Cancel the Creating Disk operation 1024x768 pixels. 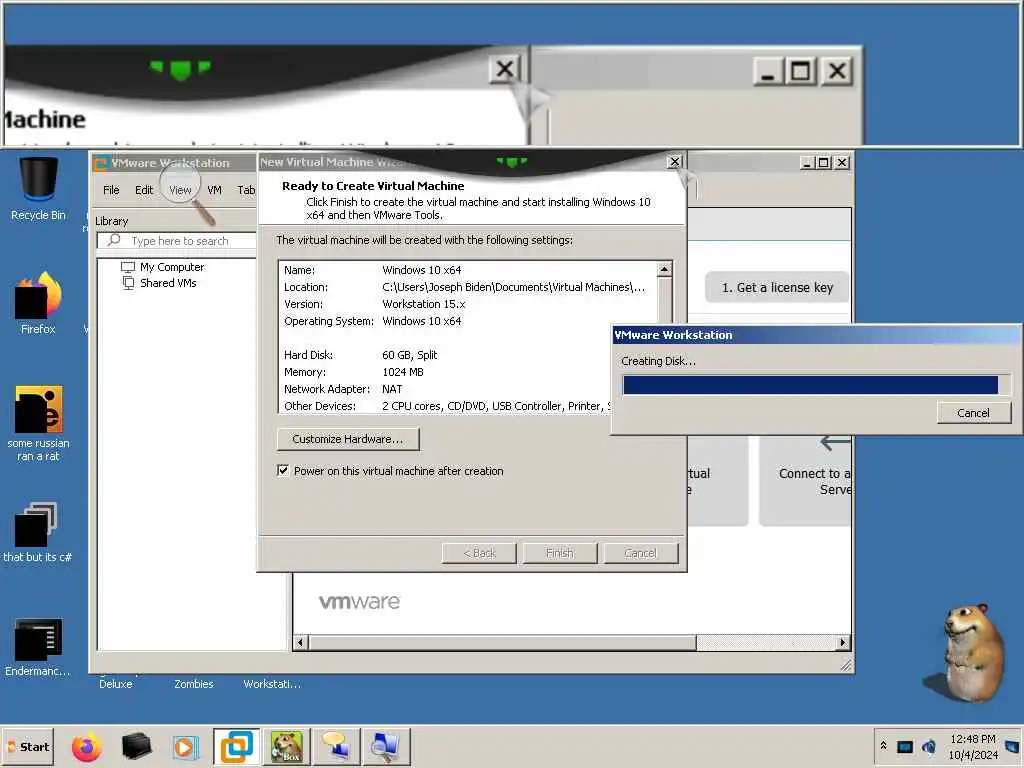coord(974,413)
